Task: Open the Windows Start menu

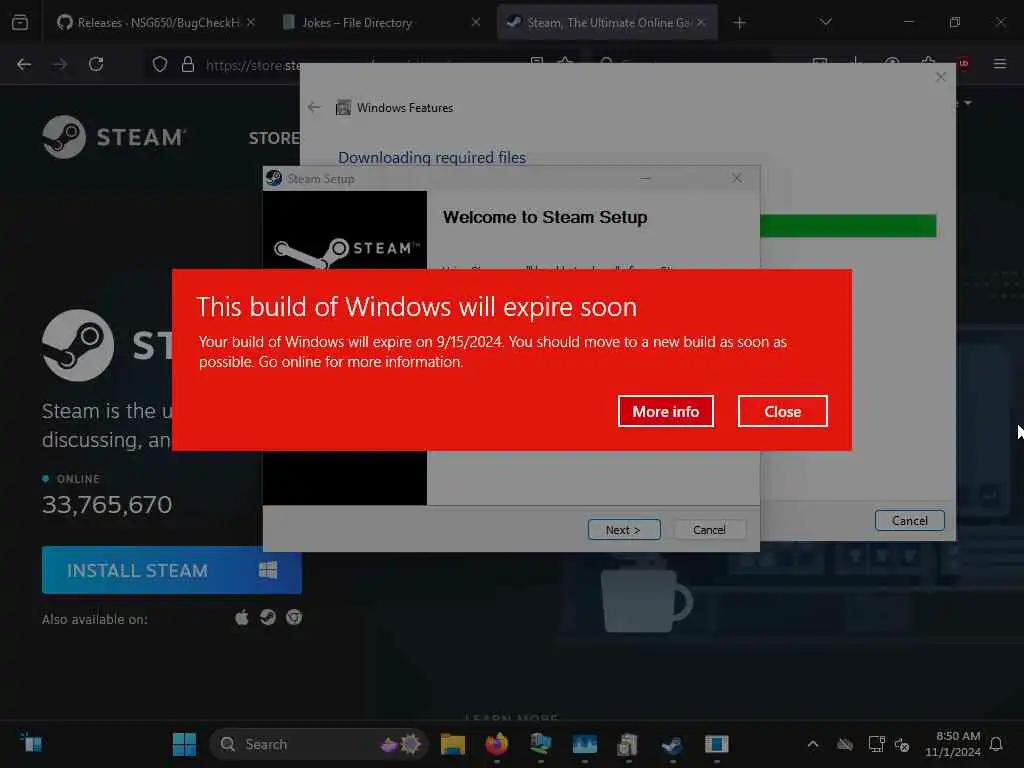Action: [x=184, y=744]
